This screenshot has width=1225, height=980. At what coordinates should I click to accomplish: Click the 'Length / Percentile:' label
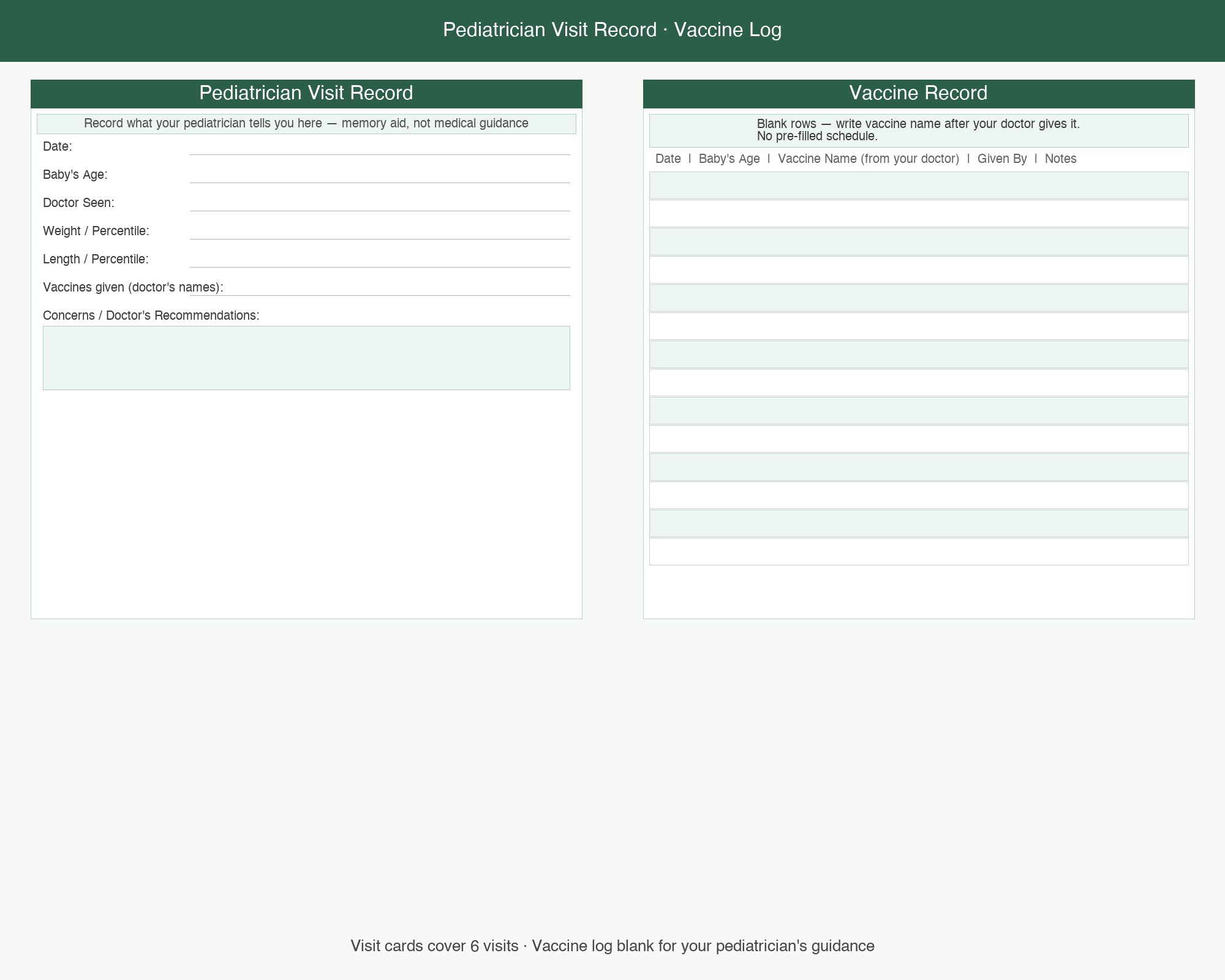(96, 260)
